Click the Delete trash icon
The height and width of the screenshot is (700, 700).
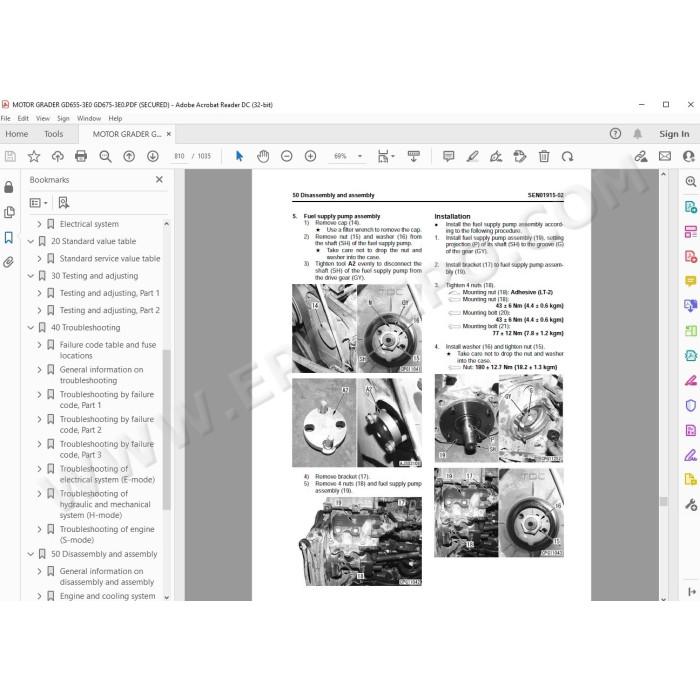pos(544,156)
